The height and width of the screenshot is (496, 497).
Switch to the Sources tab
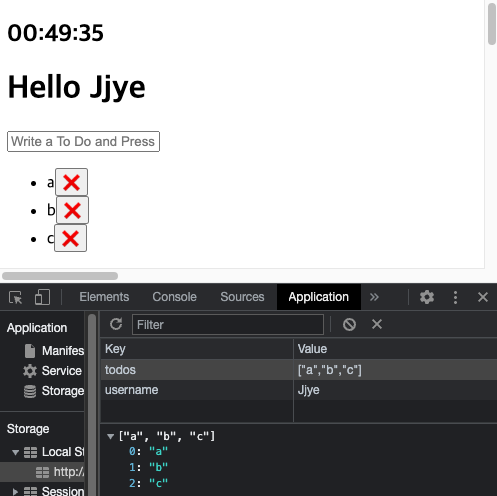point(242,297)
